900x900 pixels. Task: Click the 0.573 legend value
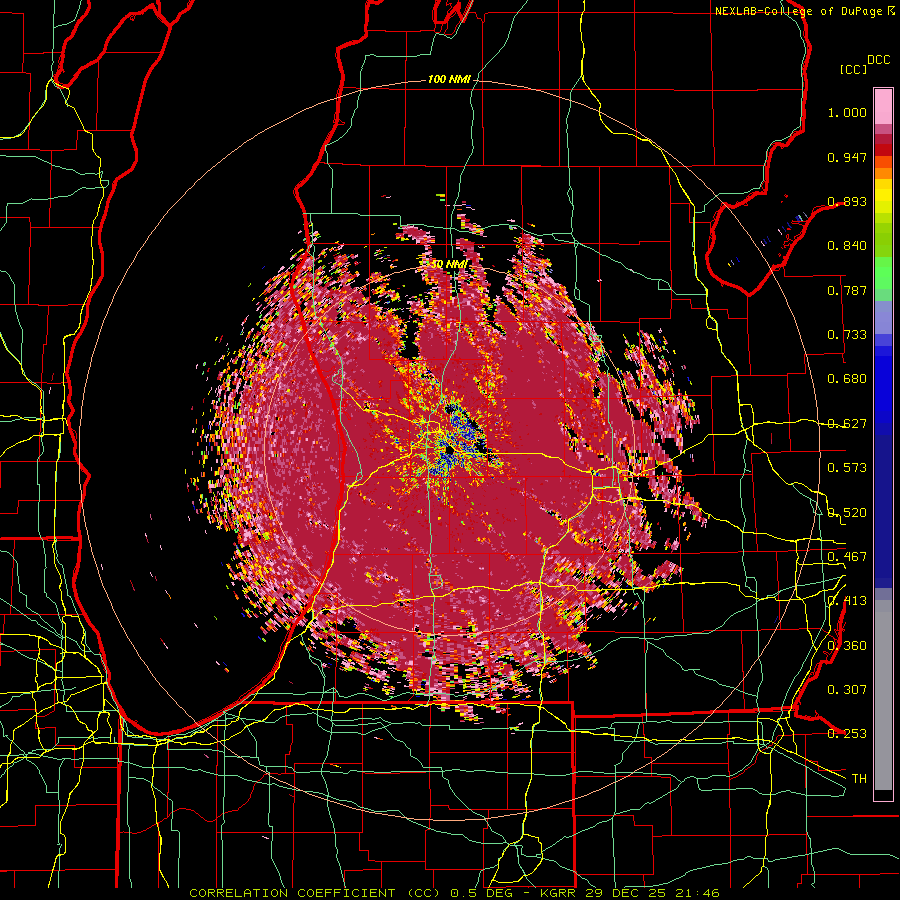click(x=847, y=468)
